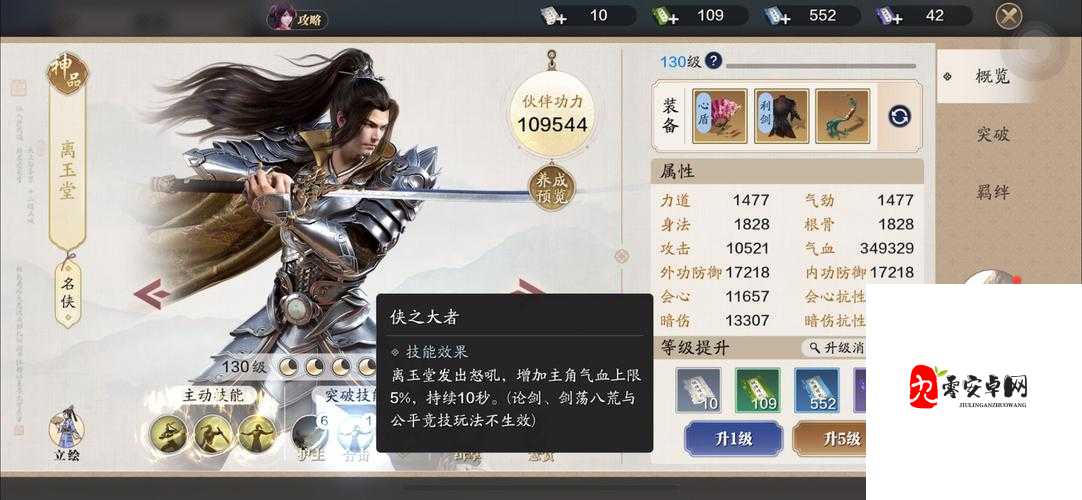Open the 攻略 guide avatar icon

point(282,17)
